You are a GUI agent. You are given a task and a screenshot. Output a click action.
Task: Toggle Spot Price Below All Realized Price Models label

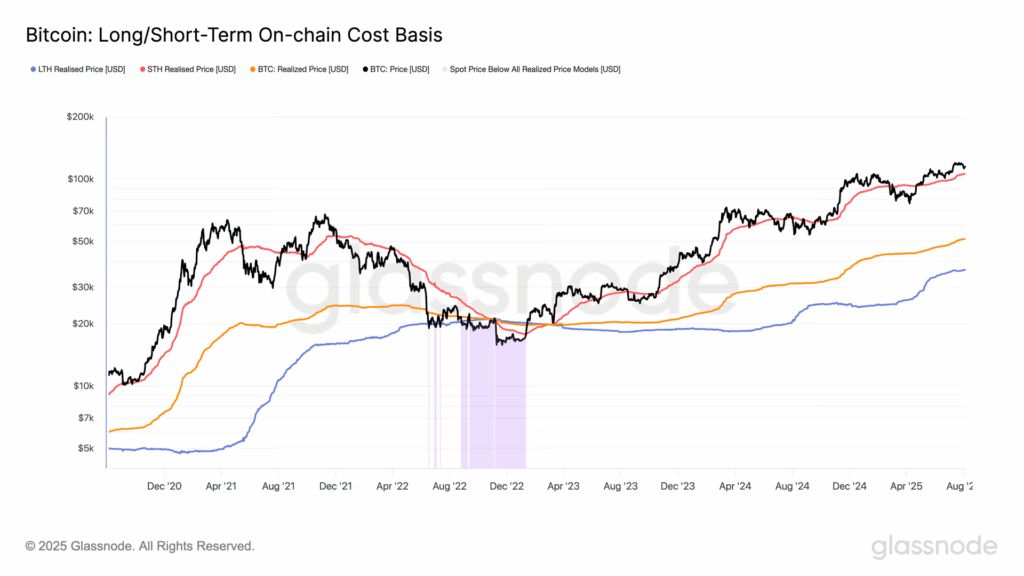tap(535, 69)
